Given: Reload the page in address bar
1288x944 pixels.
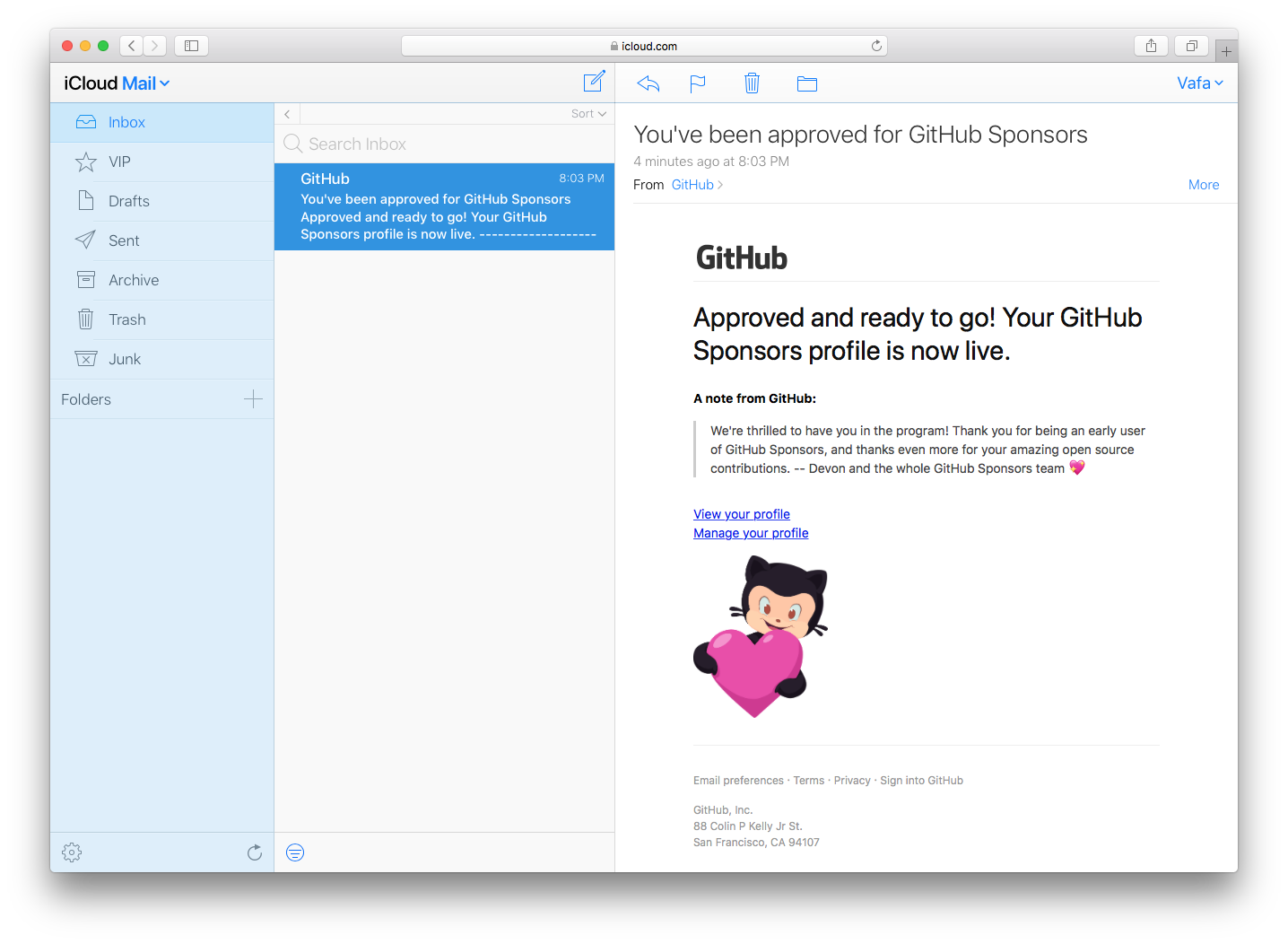Looking at the screenshot, I should pos(876,46).
